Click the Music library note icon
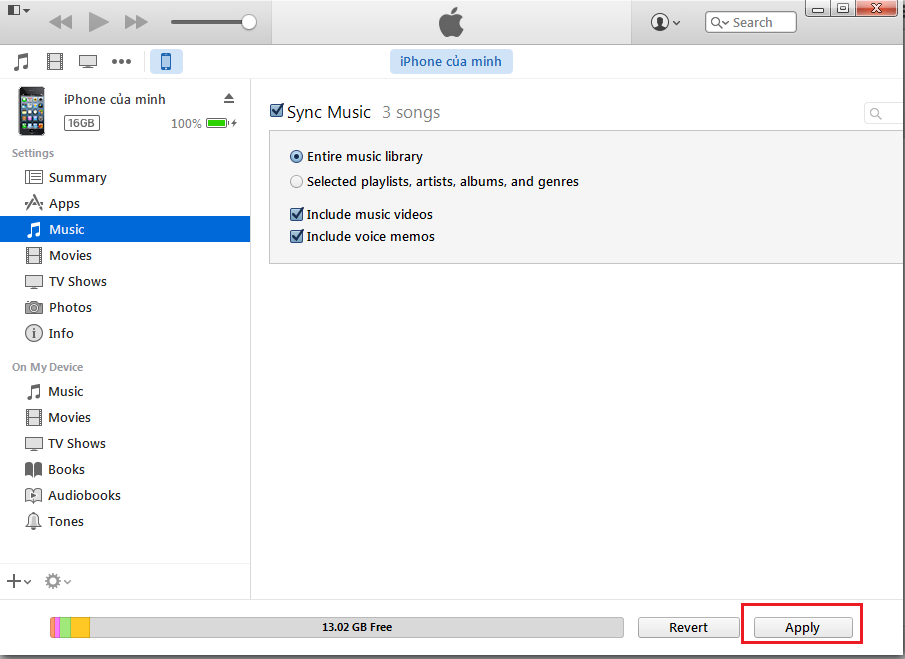The width and height of the screenshot is (905, 659). tap(21, 62)
